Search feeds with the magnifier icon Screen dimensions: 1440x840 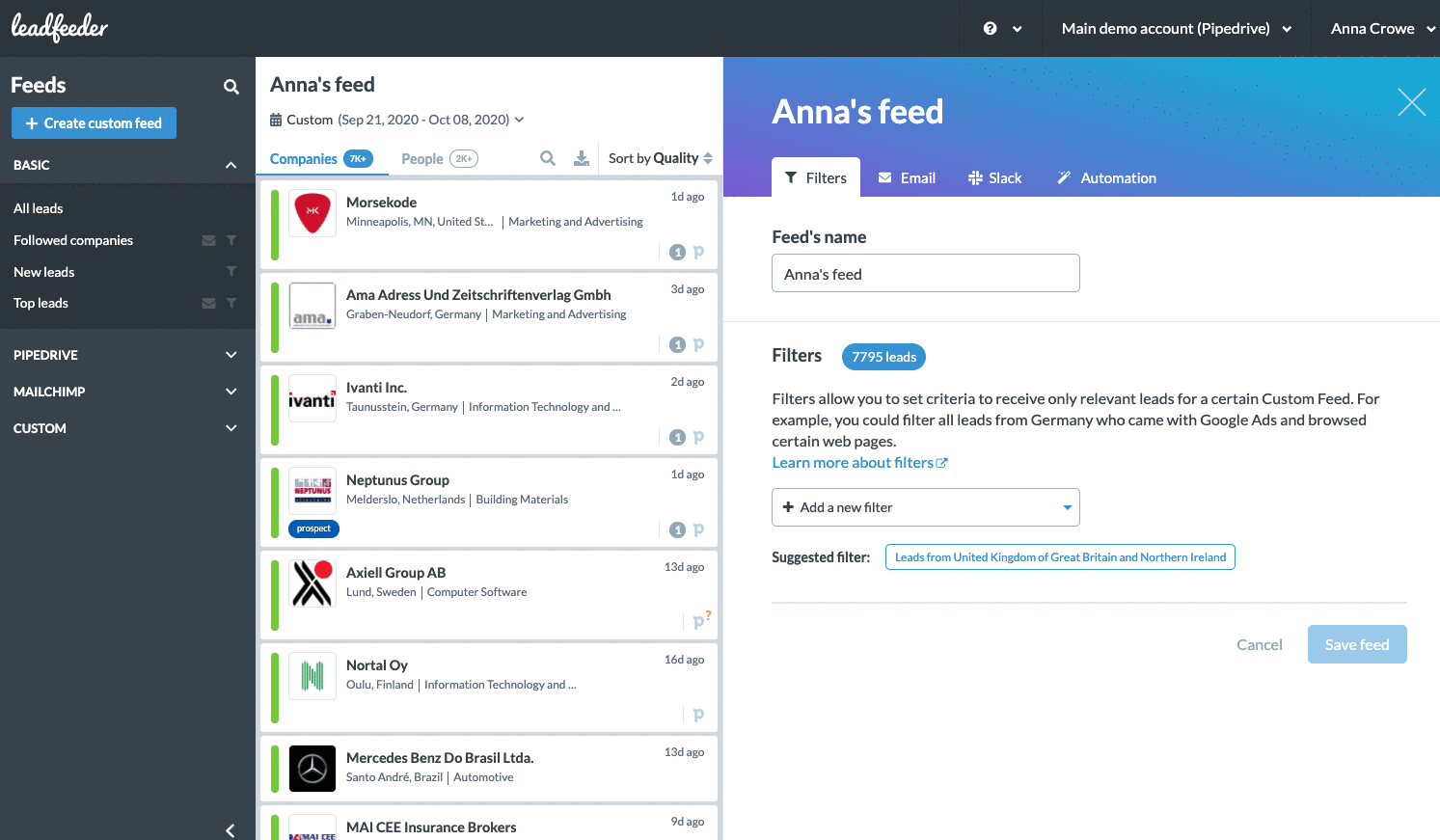(x=231, y=87)
